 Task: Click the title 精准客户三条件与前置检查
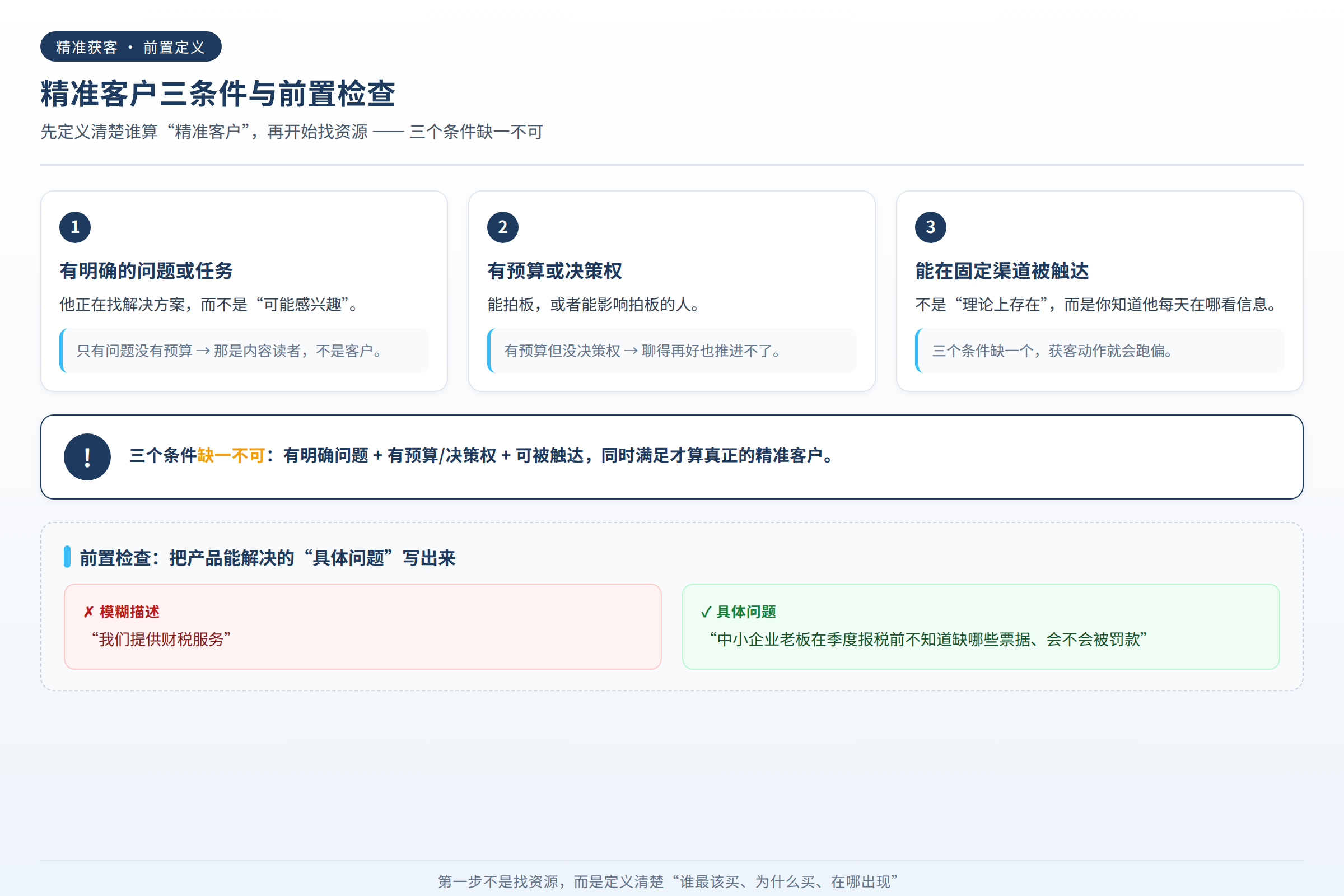coord(218,94)
